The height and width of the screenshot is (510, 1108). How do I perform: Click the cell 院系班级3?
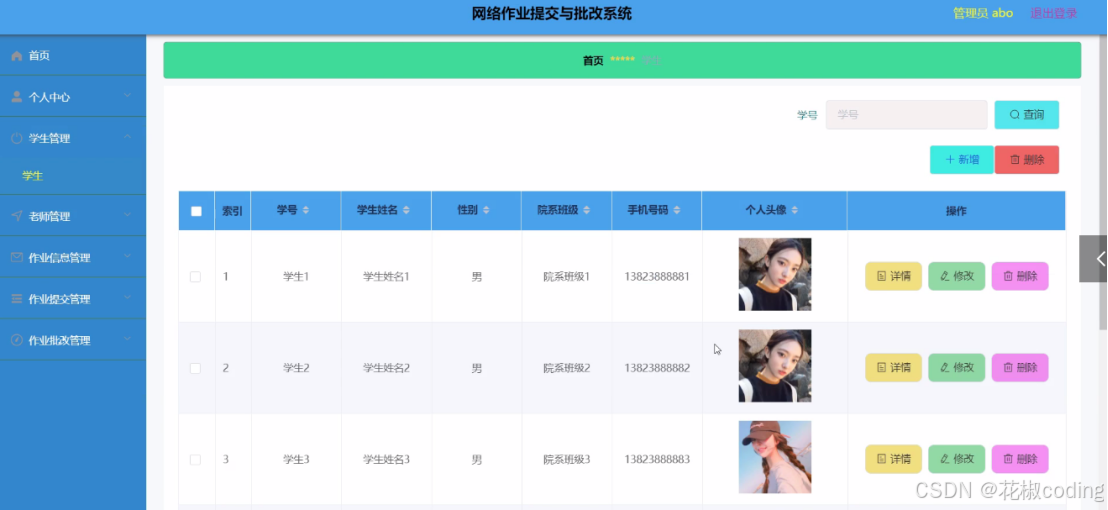[567, 459]
